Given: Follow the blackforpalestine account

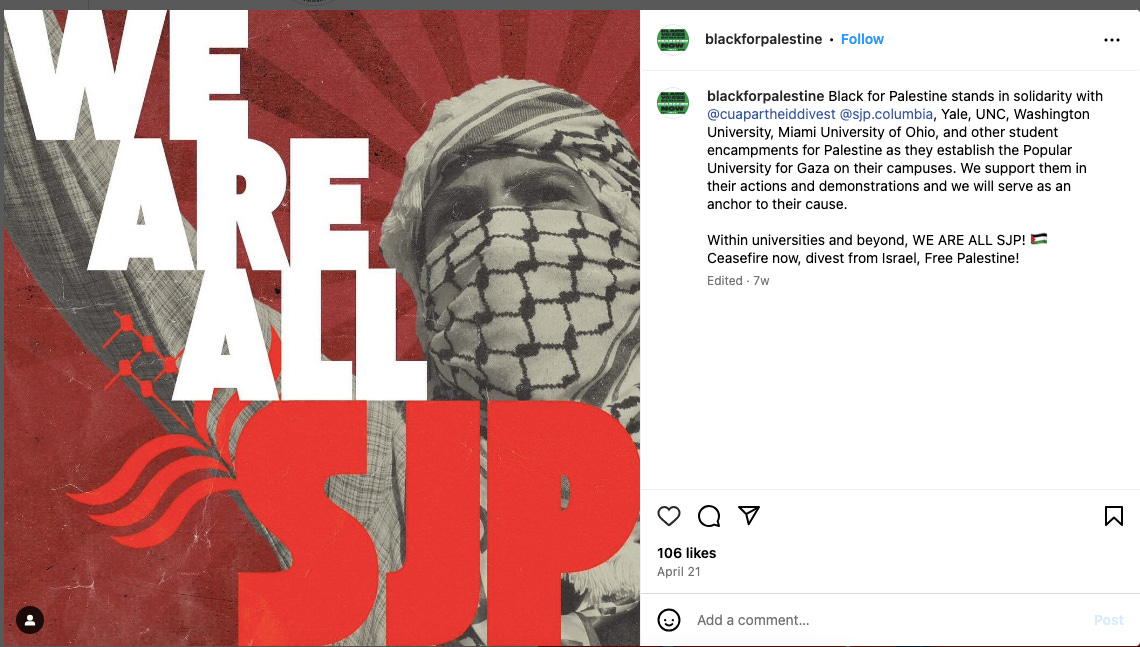Looking at the screenshot, I should coord(862,39).
